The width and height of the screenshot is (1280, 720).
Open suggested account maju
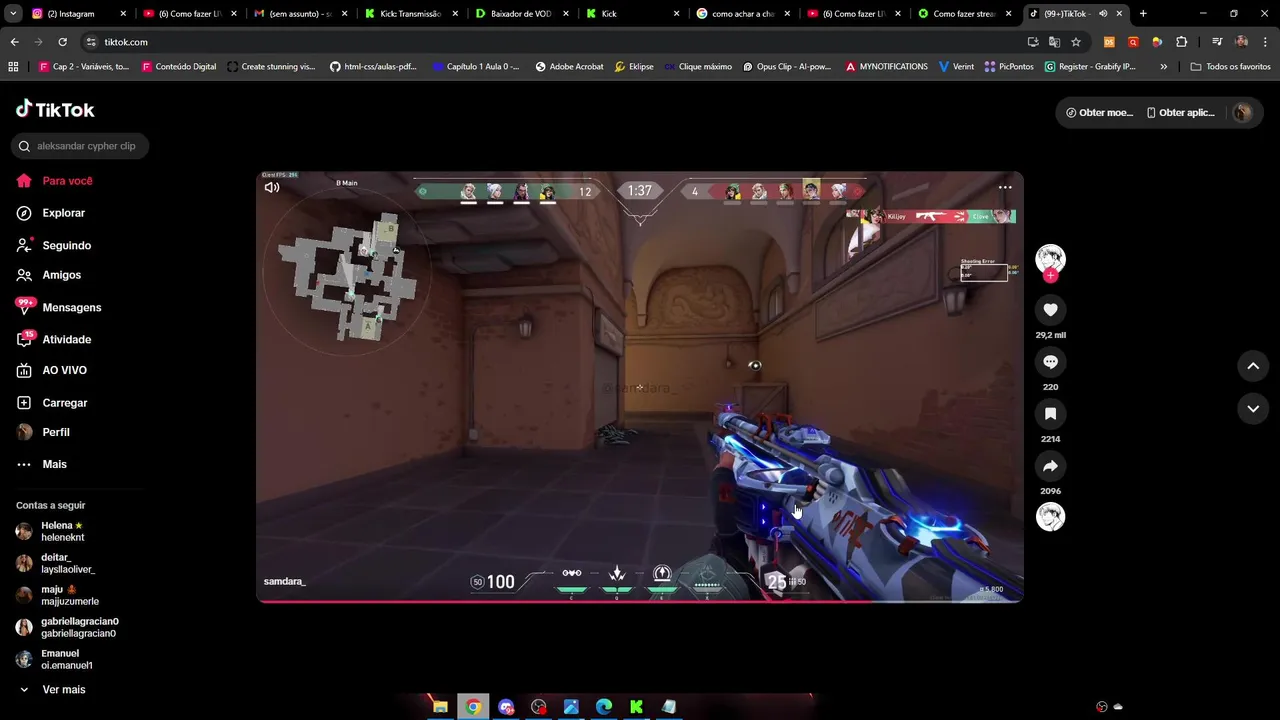point(60,595)
